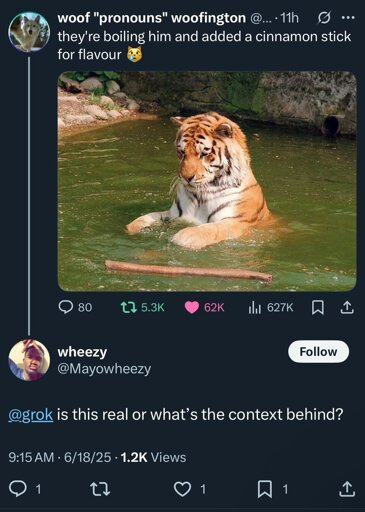Image resolution: width=365 pixels, height=512 pixels.
Task: Repost wheezy's reply
Action: point(100,489)
